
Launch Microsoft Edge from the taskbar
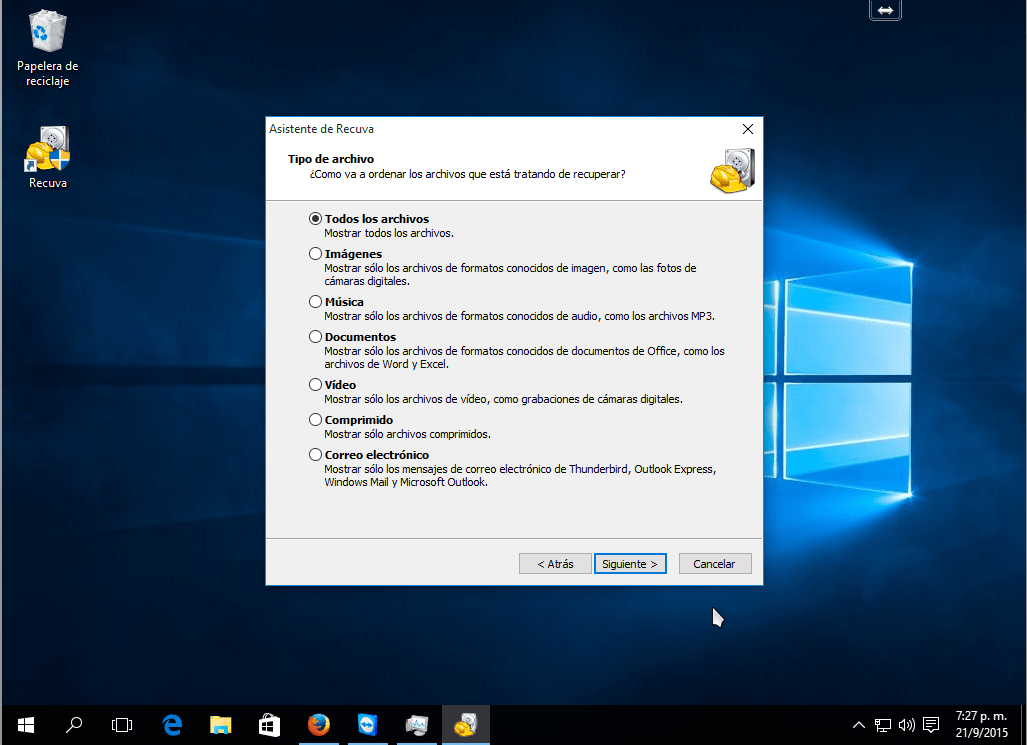[172, 725]
